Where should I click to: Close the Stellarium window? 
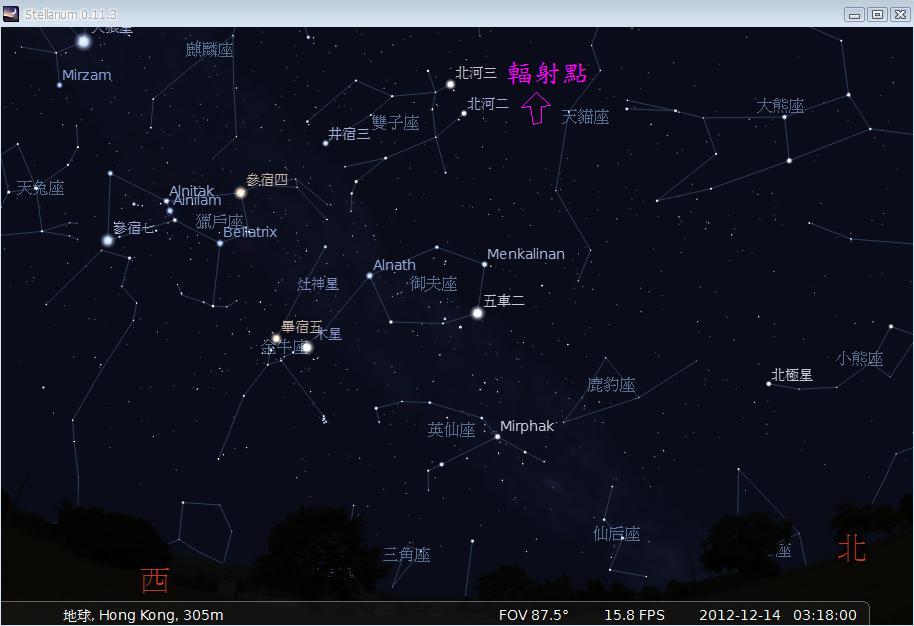900,14
